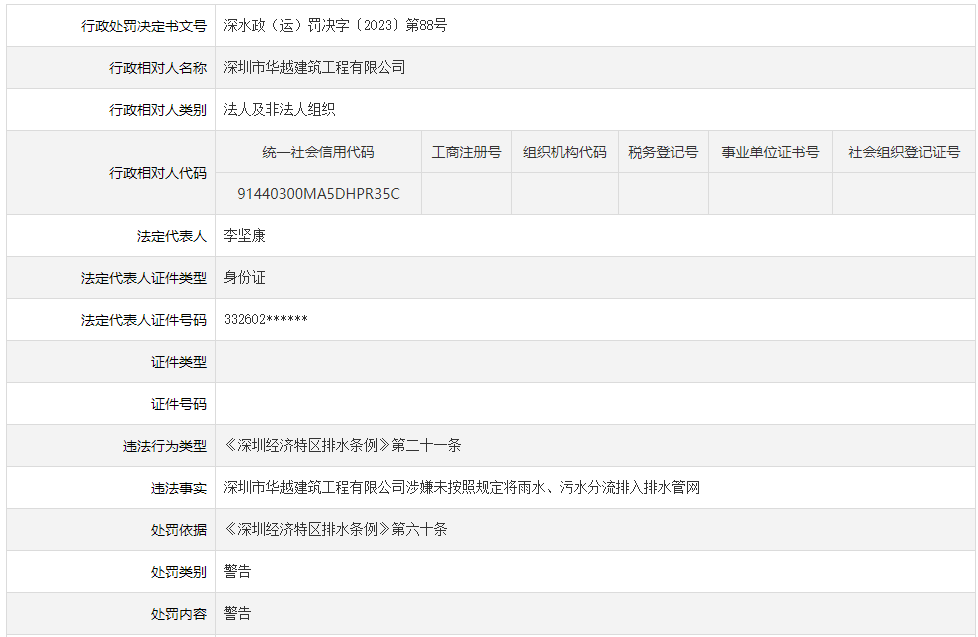
Task: Click the legal representative name 李坚康
Action: click(x=244, y=236)
